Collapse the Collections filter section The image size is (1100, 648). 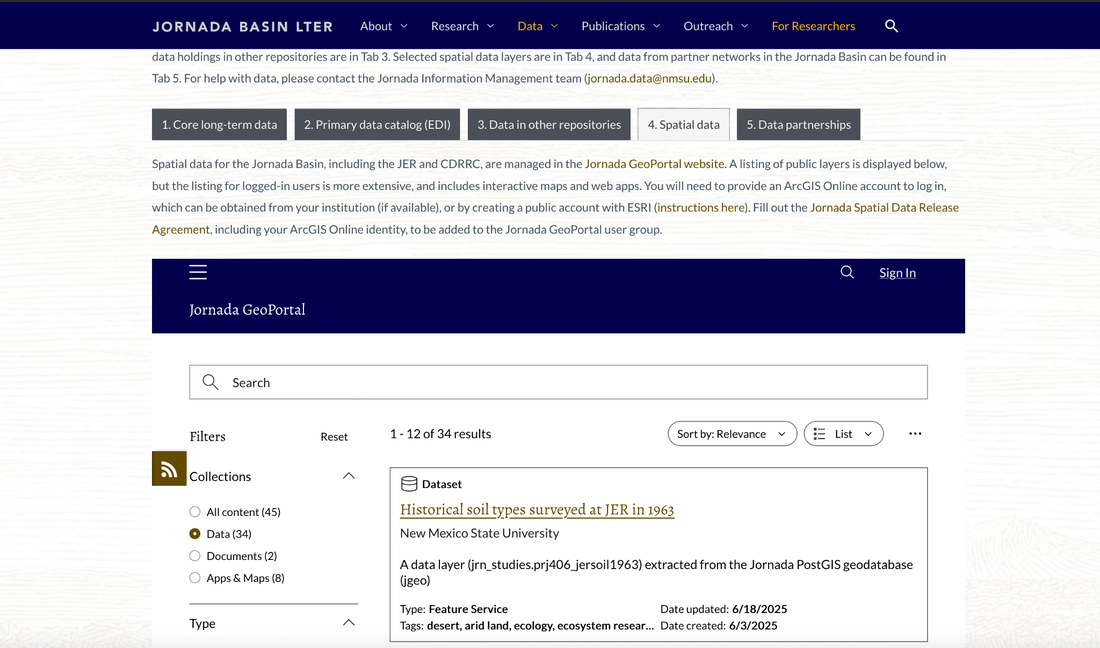click(349, 476)
